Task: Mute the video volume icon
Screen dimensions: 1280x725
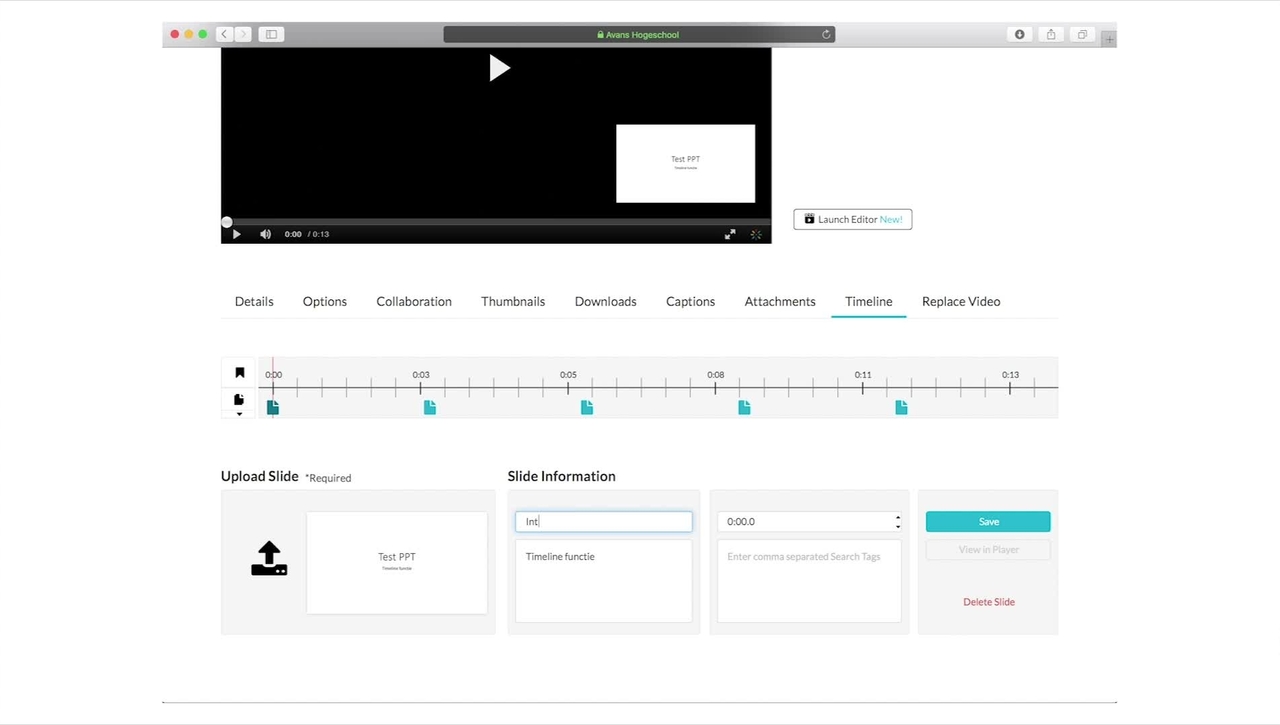Action: tap(265, 234)
